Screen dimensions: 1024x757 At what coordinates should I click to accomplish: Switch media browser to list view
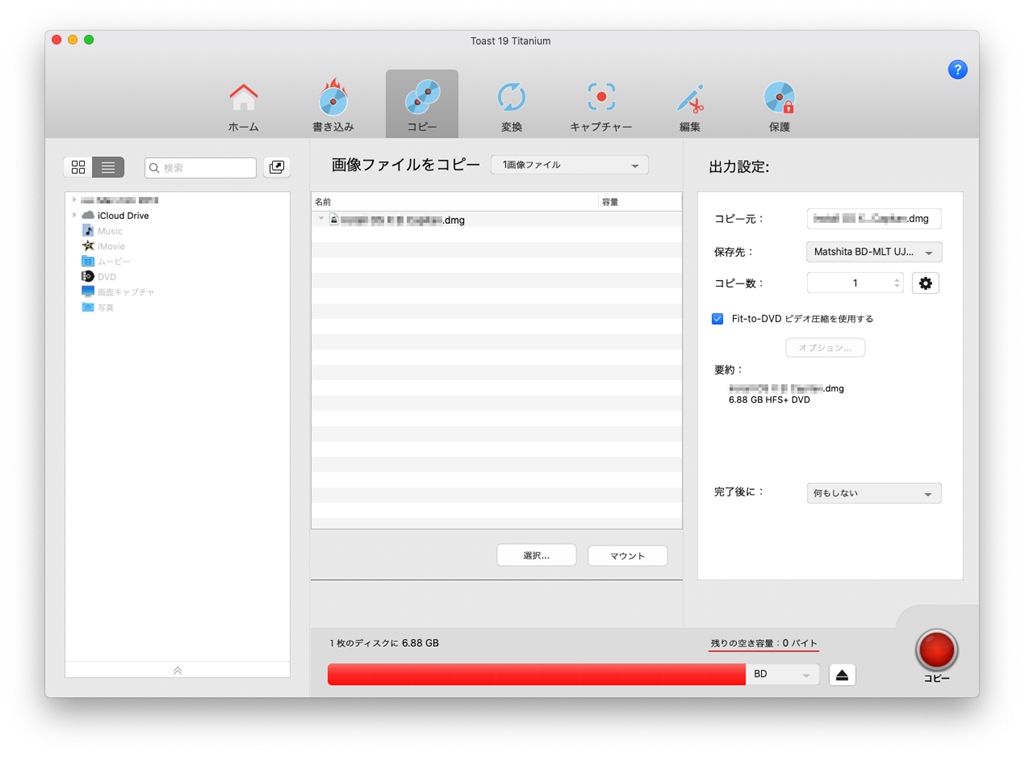[108, 167]
